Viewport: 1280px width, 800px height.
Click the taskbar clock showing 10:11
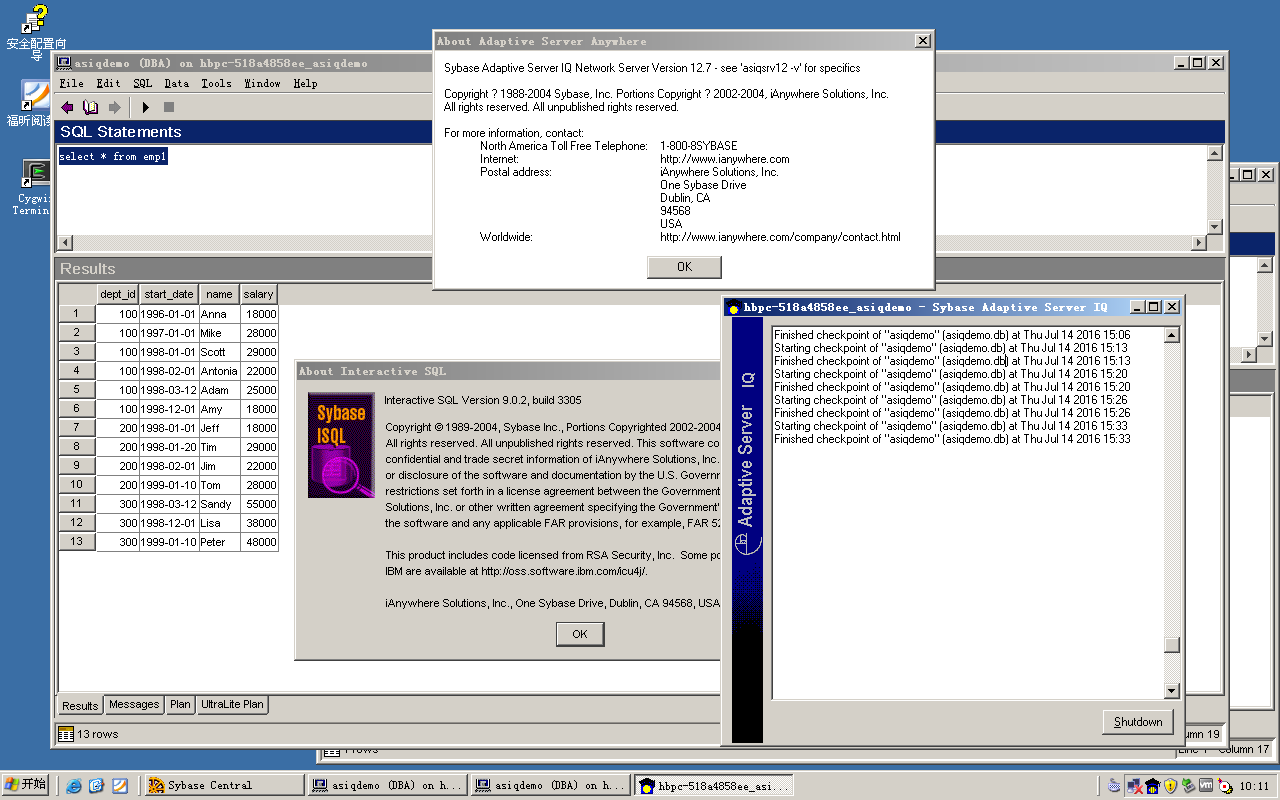pyautogui.click(x=1254, y=786)
